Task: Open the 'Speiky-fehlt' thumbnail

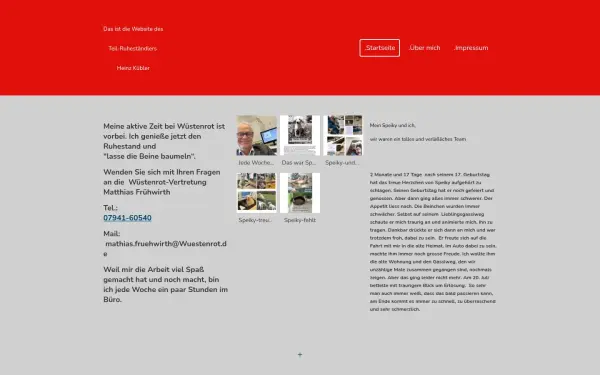Action: (x=300, y=193)
